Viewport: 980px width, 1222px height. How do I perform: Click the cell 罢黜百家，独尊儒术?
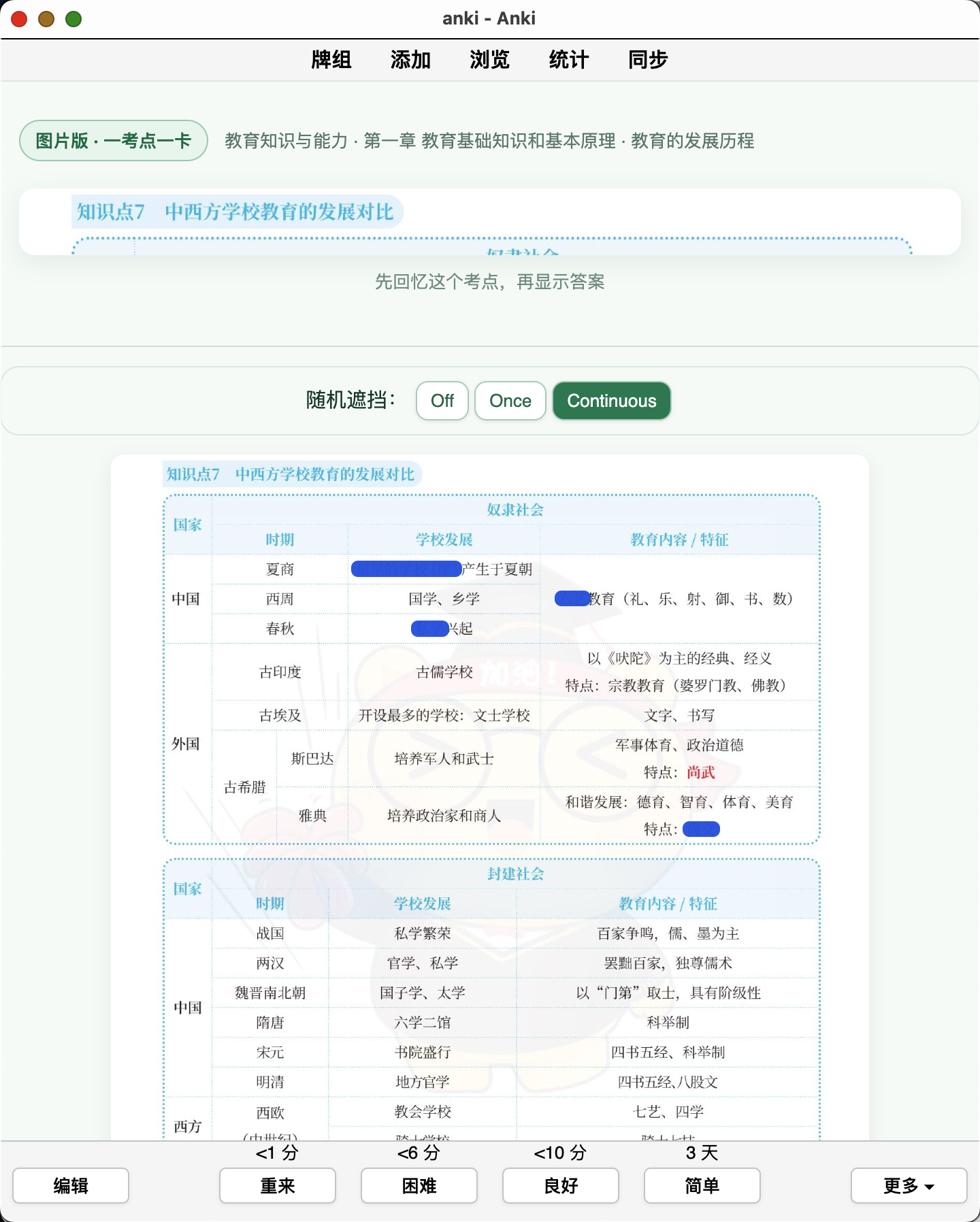coord(668,963)
